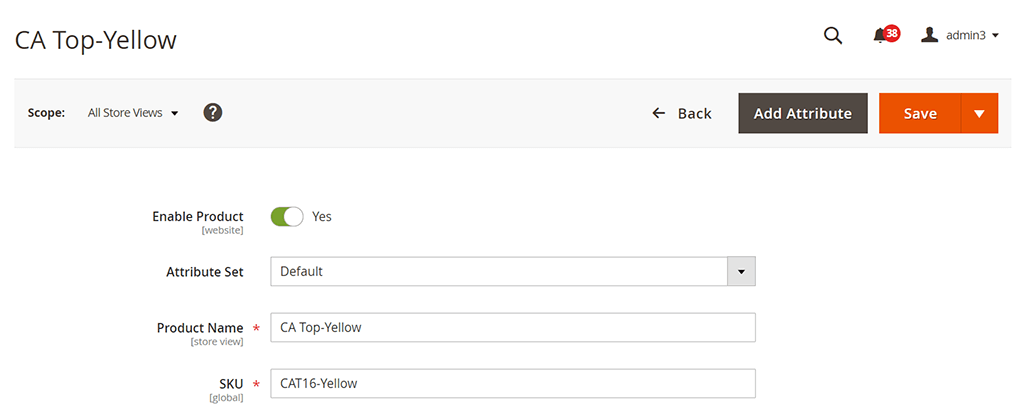The height and width of the screenshot is (410, 1024).
Task: Go back using the Back link
Action: click(681, 113)
